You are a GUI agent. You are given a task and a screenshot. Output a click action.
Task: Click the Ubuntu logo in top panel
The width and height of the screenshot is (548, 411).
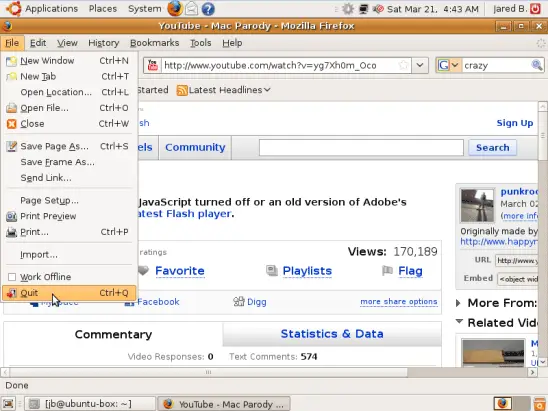pos(14,8)
